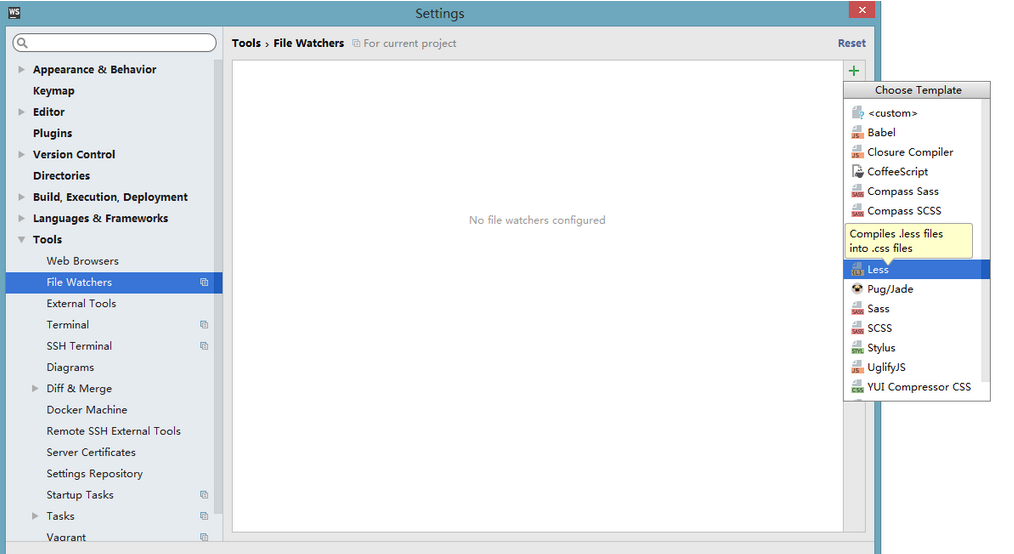Viewport: 1014px width, 554px height.
Task: Expand the Version Control section arrow
Action: (21, 154)
